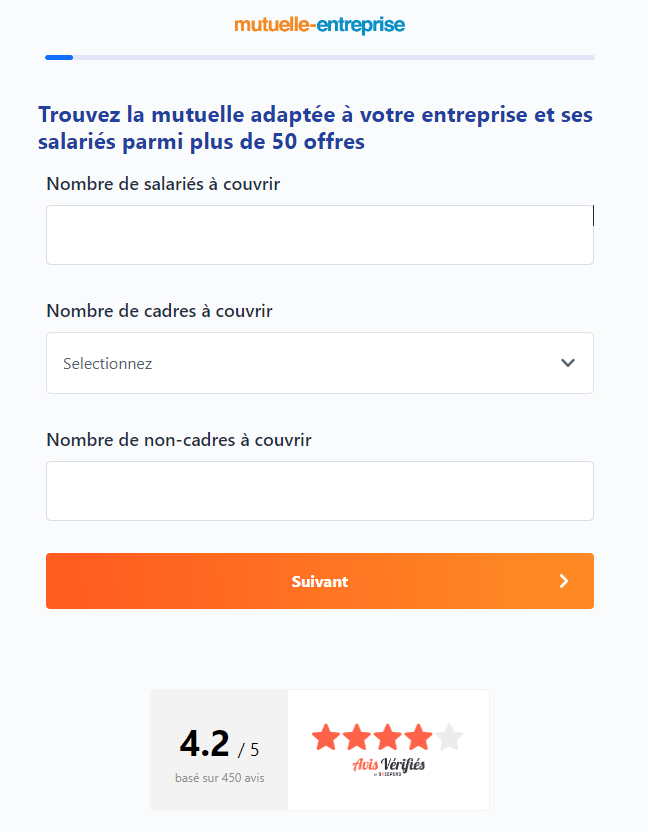This screenshot has width=648, height=832.
Task: Open the Nombre de cadres dropdown
Action: pos(319,363)
